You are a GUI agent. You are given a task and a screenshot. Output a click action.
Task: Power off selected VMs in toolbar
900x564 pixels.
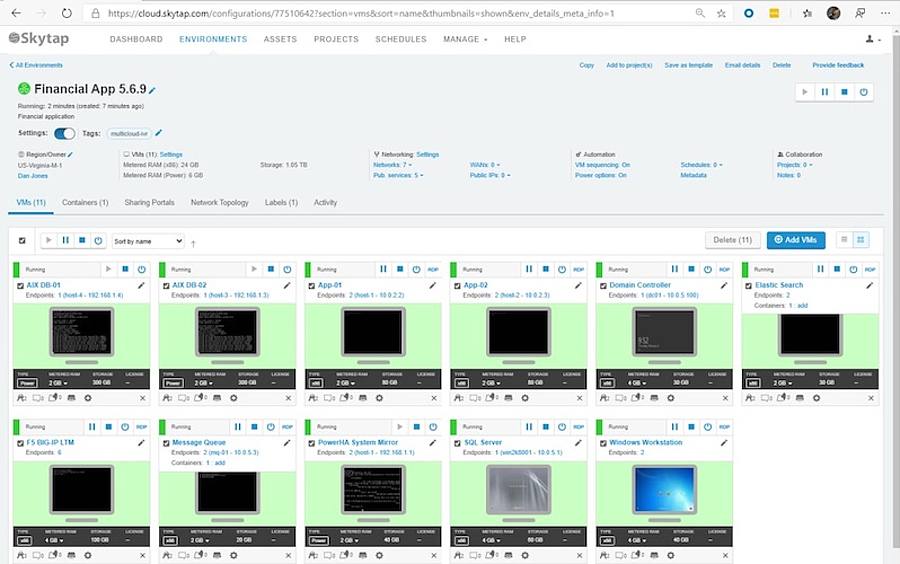[98, 240]
